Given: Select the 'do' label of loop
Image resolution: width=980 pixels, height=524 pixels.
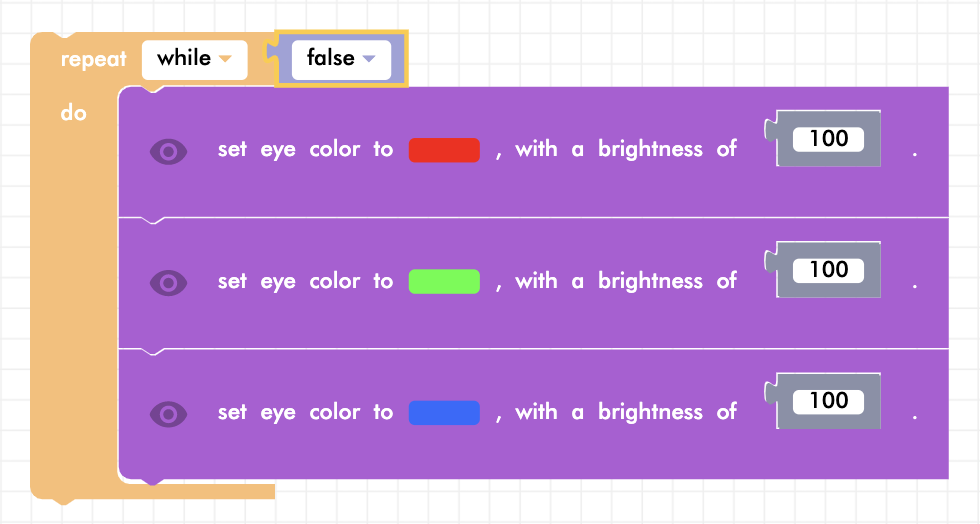Looking at the screenshot, I should [74, 113].
